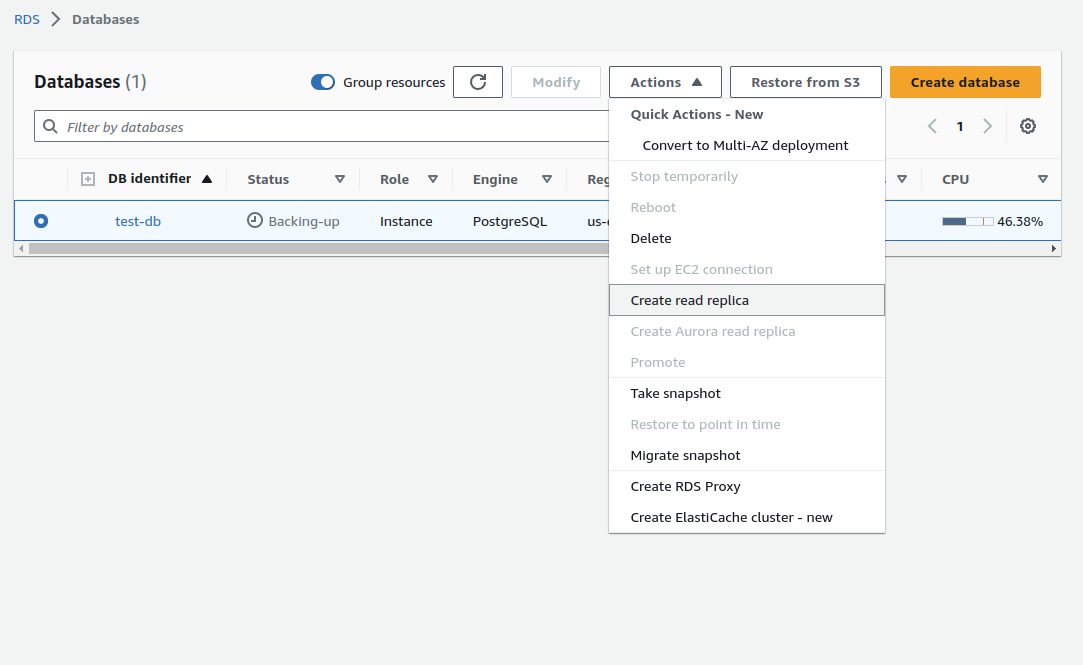
Task: Click the search magnifier icon in filter box
Action: 50,126
